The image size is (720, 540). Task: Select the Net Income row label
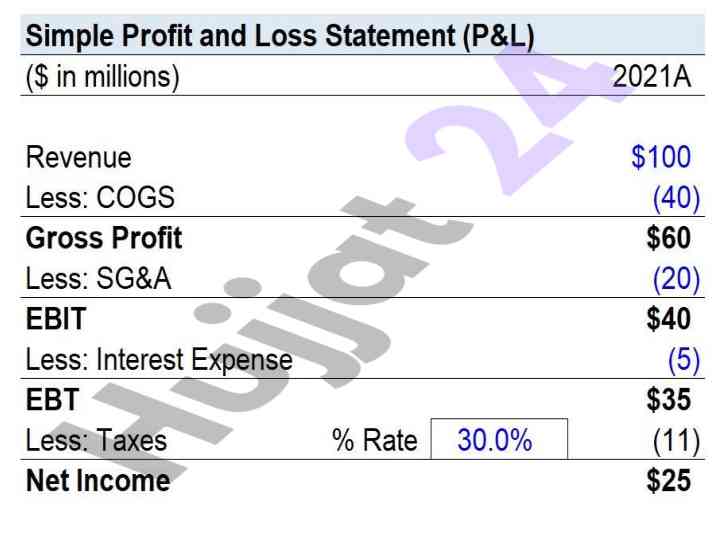pos(98,481)
